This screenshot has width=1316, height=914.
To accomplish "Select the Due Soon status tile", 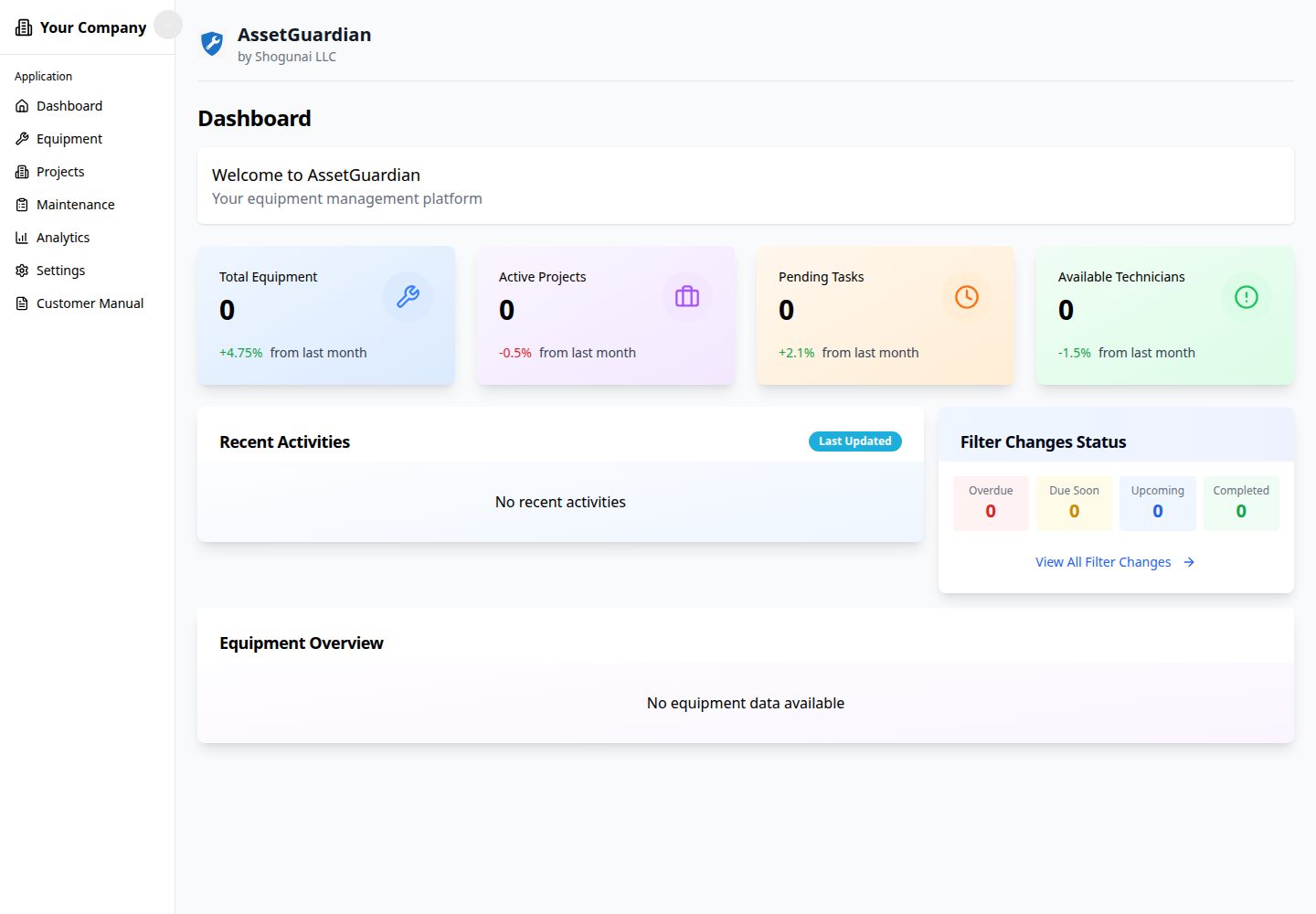I will click(1074, 503).
